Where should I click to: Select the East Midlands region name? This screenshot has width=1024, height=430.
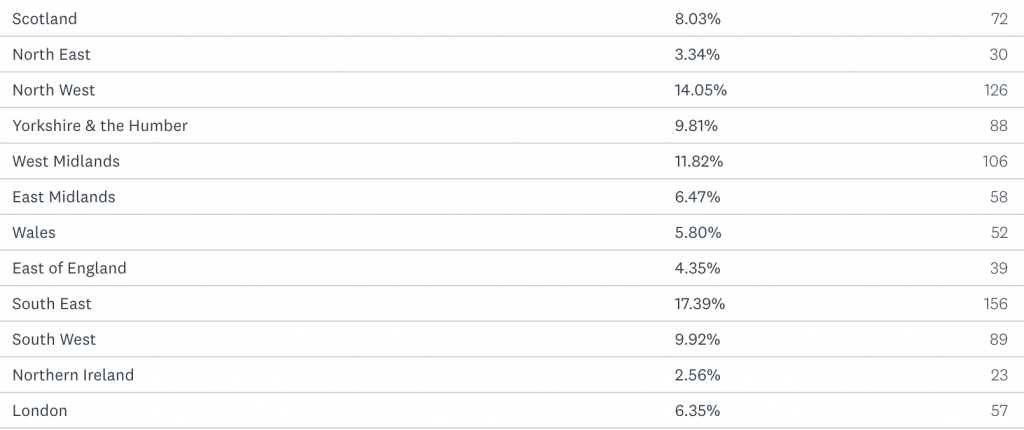(64, 197)
